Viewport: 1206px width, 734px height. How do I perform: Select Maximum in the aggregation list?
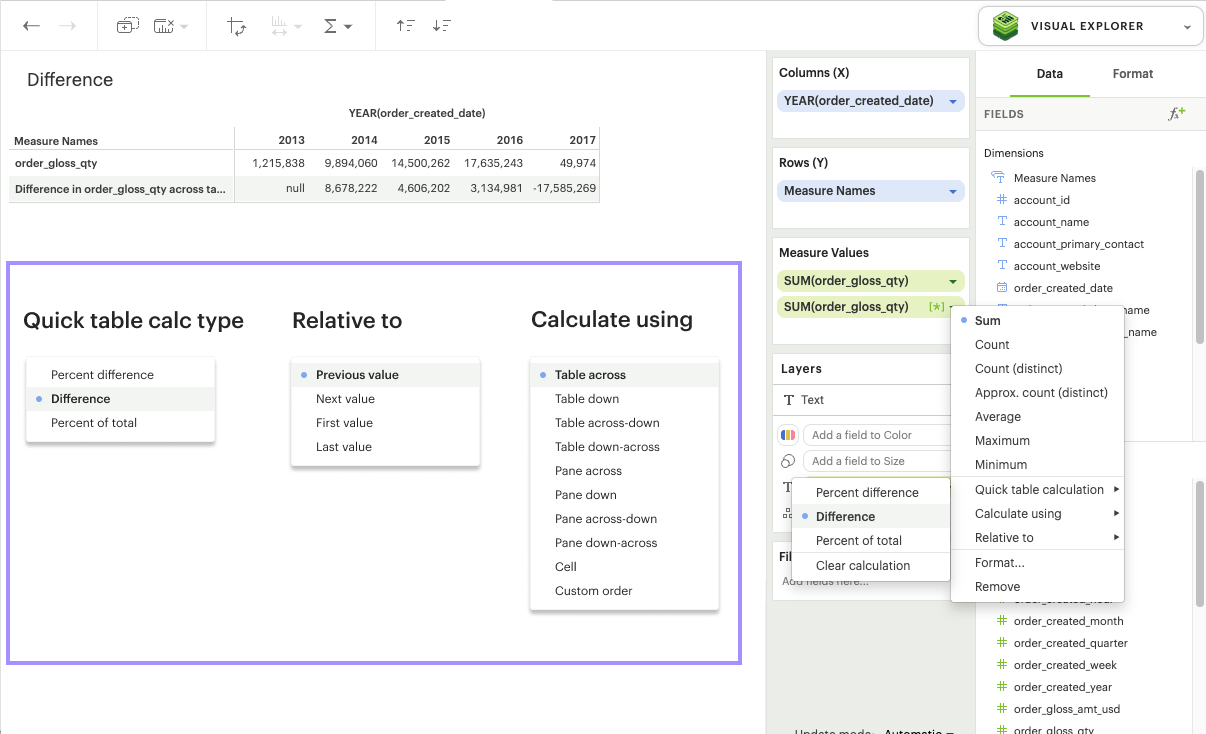1001,441
